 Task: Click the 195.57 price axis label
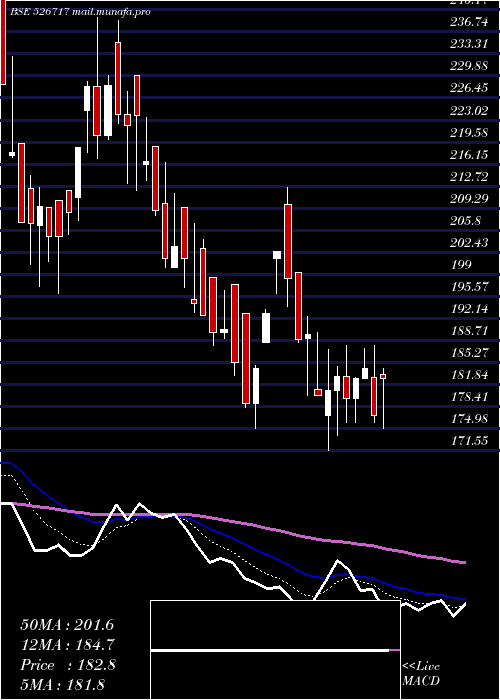469,287
